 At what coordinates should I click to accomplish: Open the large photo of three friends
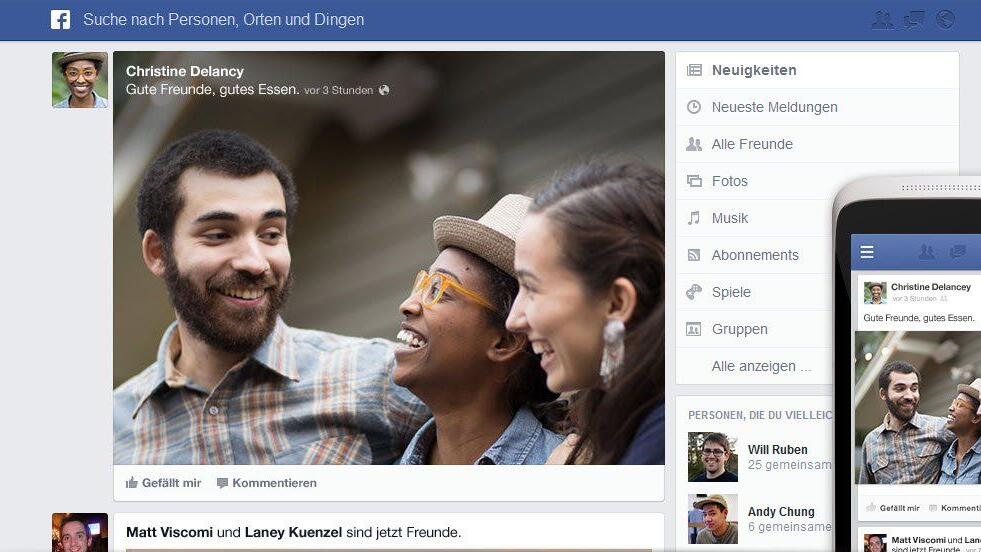tap(389, 258)
